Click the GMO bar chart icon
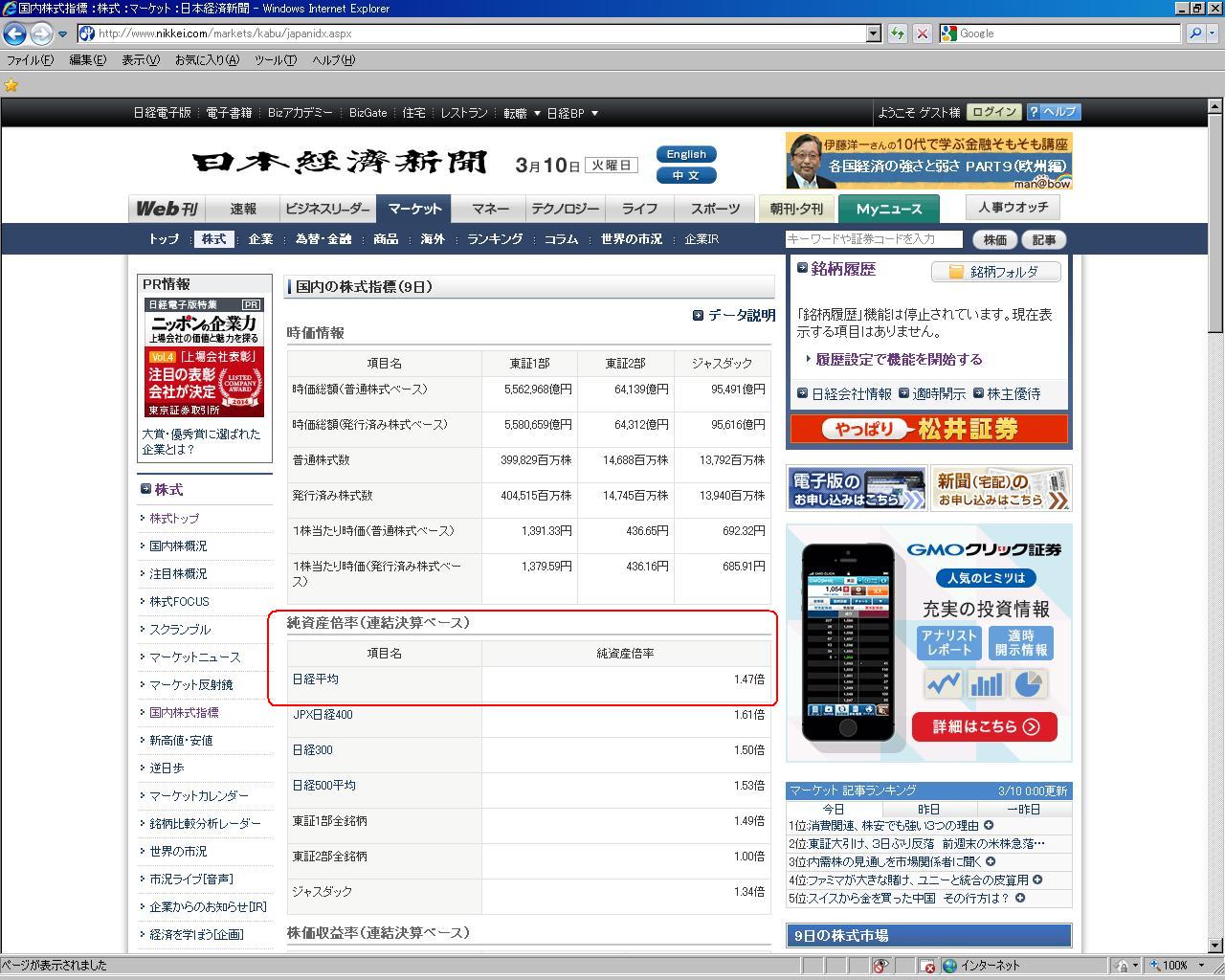 (x=986, y=683)
